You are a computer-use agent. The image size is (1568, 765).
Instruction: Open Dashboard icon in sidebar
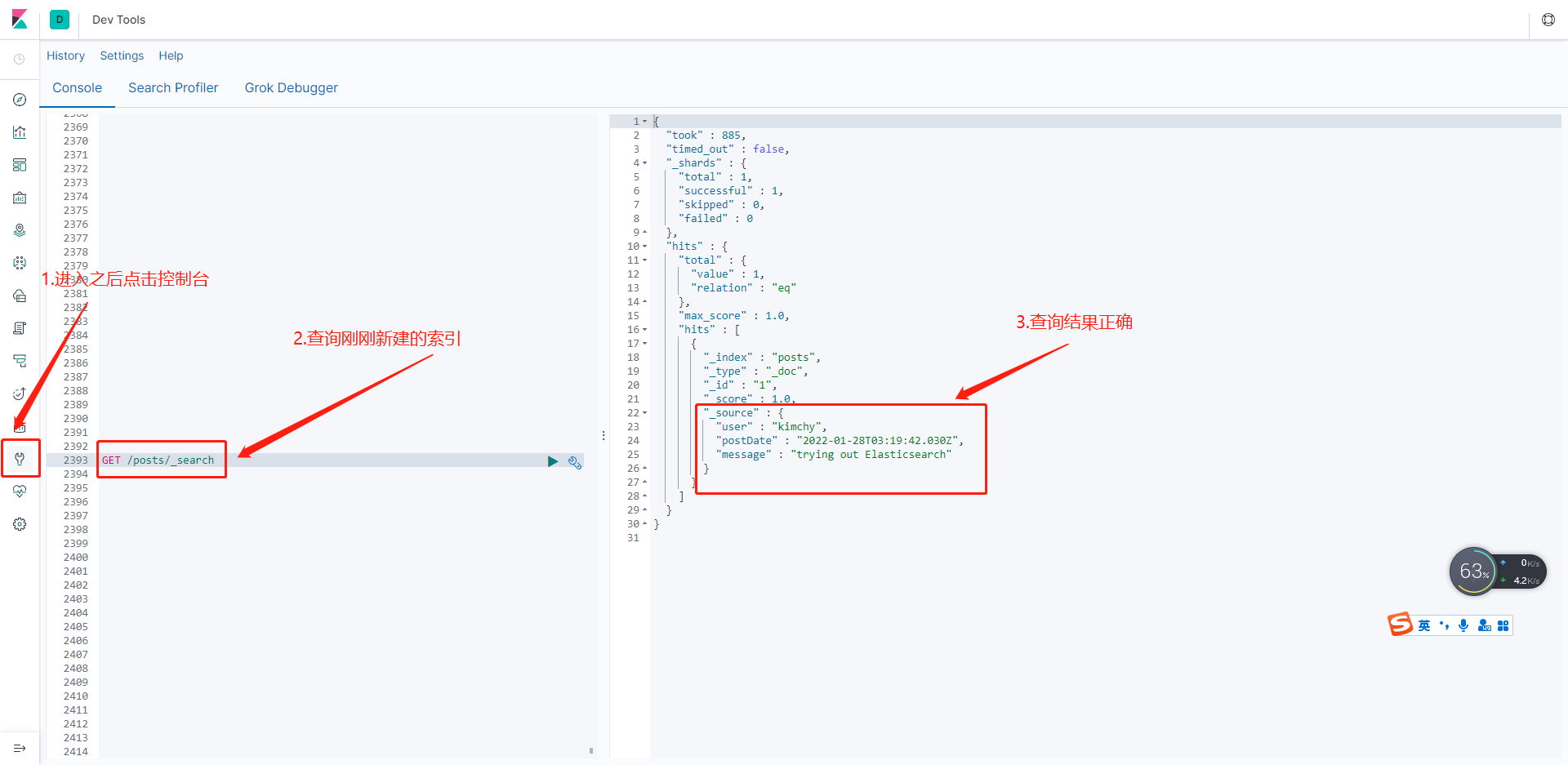tap(20, 165)
